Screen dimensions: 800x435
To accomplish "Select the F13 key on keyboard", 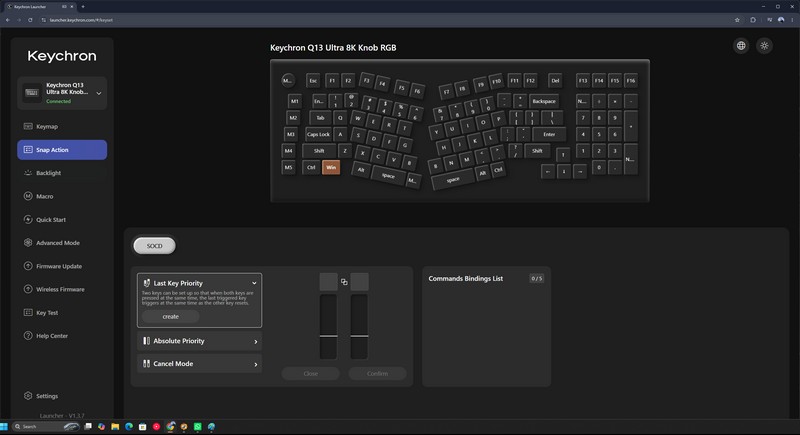I will click(x=583, y=80).
